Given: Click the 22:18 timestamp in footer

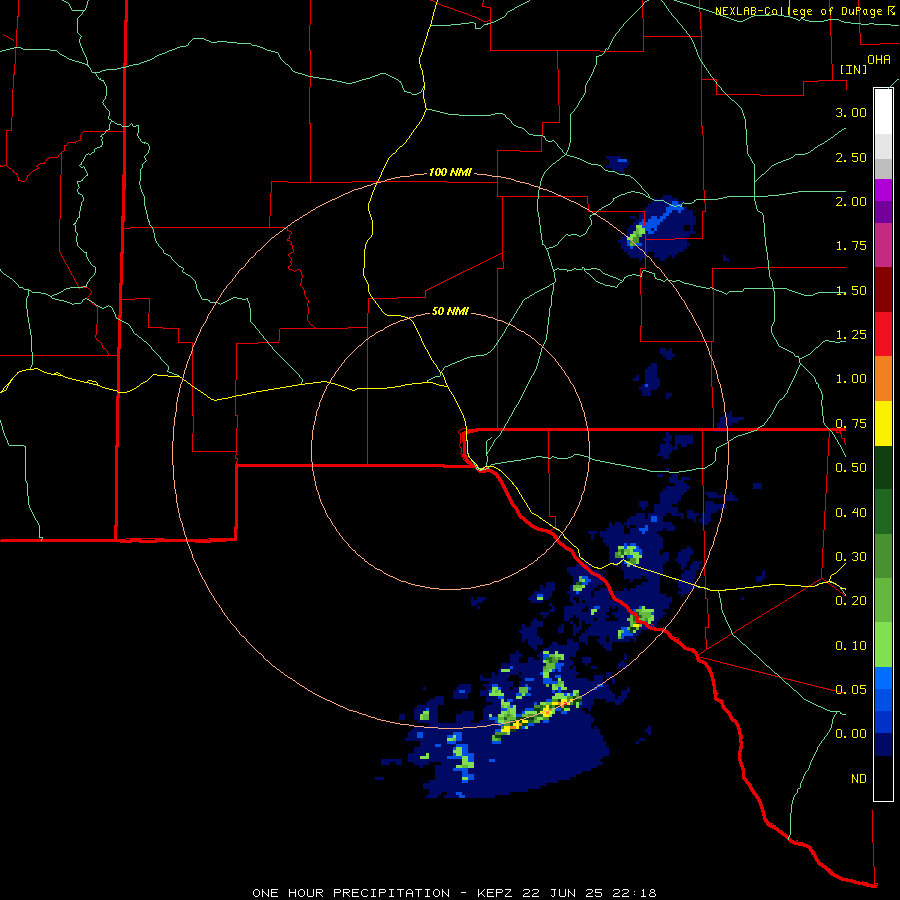Looking at the screenshot, I should 636,893.
